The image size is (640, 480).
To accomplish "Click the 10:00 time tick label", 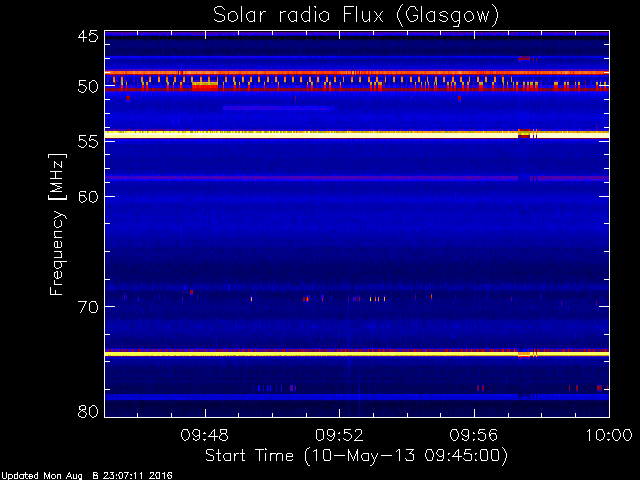I will (x=609, y=435).
